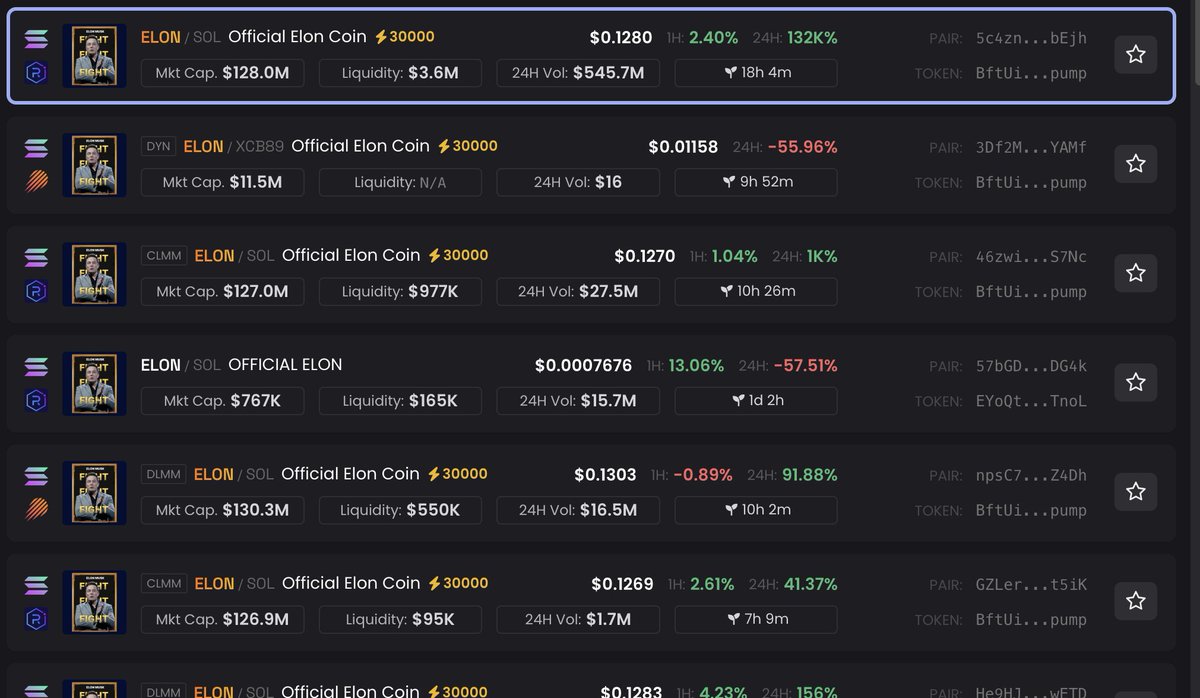Image resolution: width=1200 pixels, height=698 pixels.
Task: Select Liquidity N/A box
Action: 400,182
